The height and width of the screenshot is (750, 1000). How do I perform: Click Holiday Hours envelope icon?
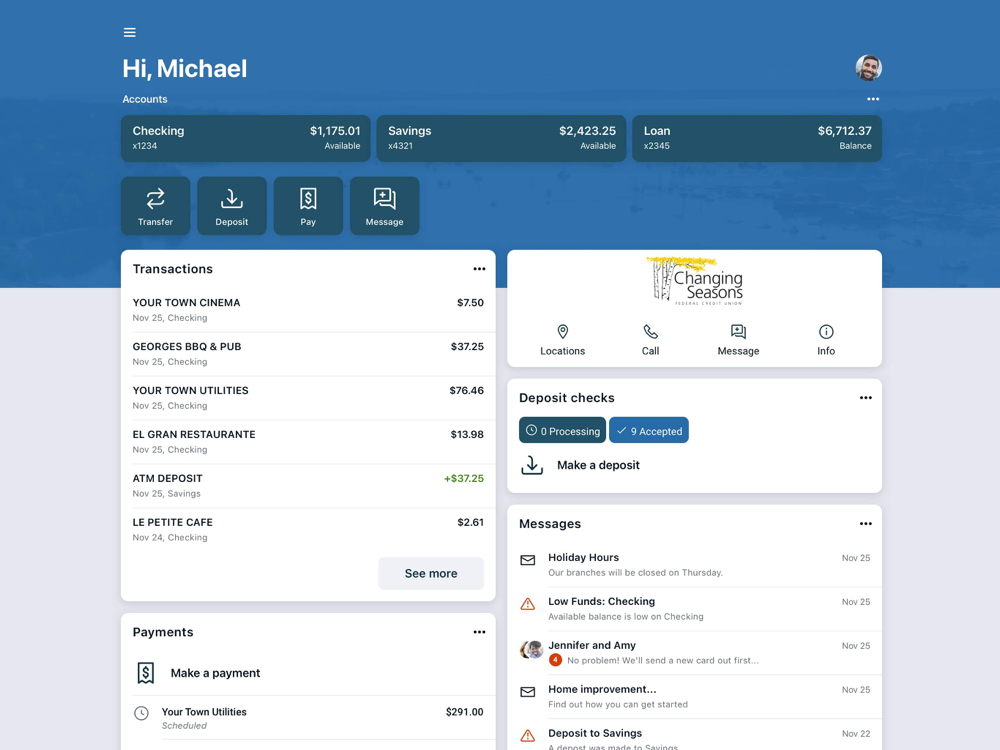[527, 560]
